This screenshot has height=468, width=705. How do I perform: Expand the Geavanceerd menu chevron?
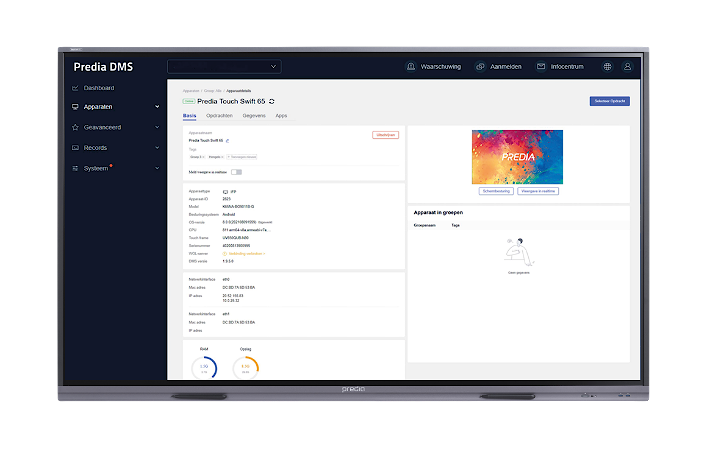click(x=157, y=127)
